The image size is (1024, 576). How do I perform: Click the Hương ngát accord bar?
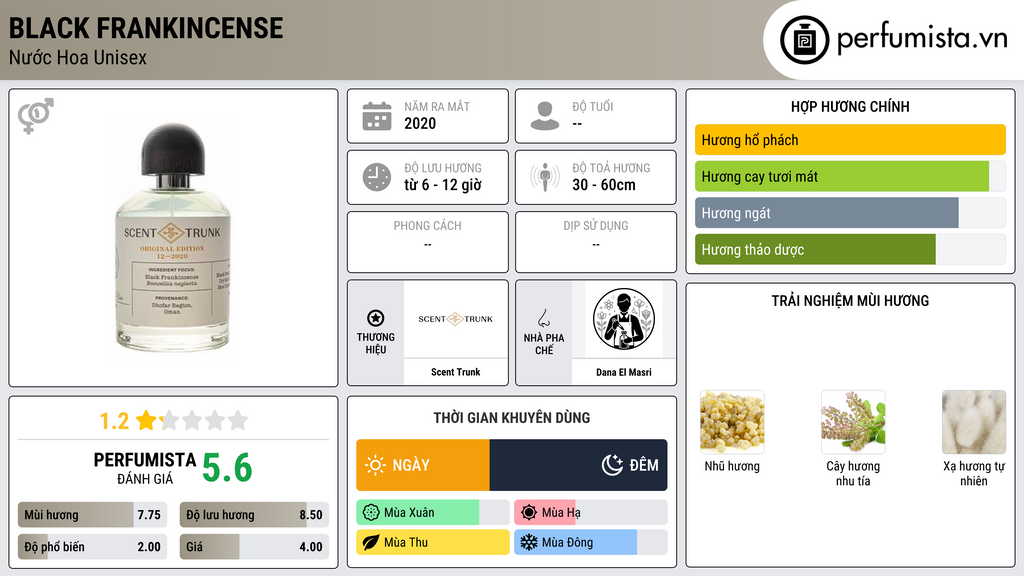tap(850, 213)
